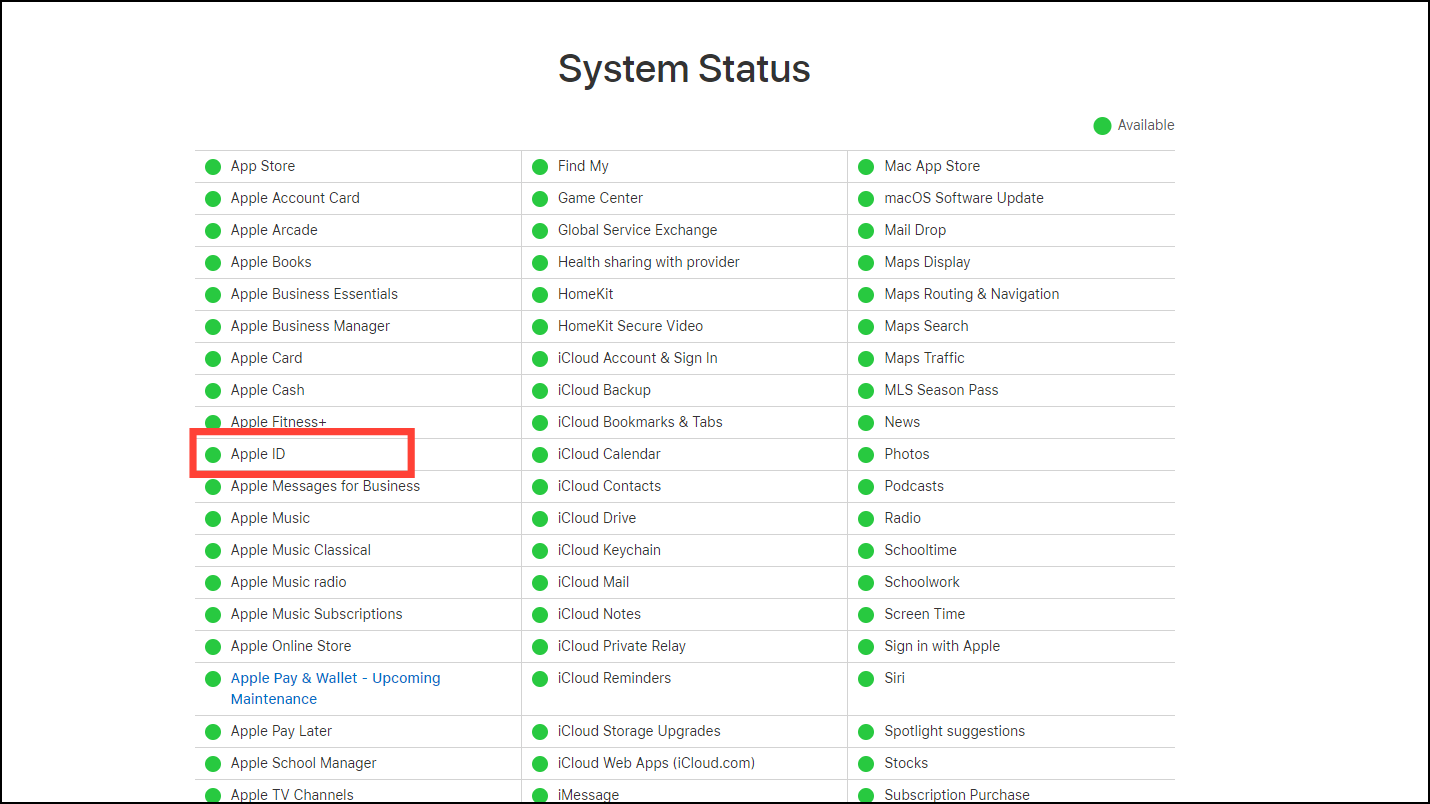
Task: Click Health sharing with provider
Action: (648, 262)
